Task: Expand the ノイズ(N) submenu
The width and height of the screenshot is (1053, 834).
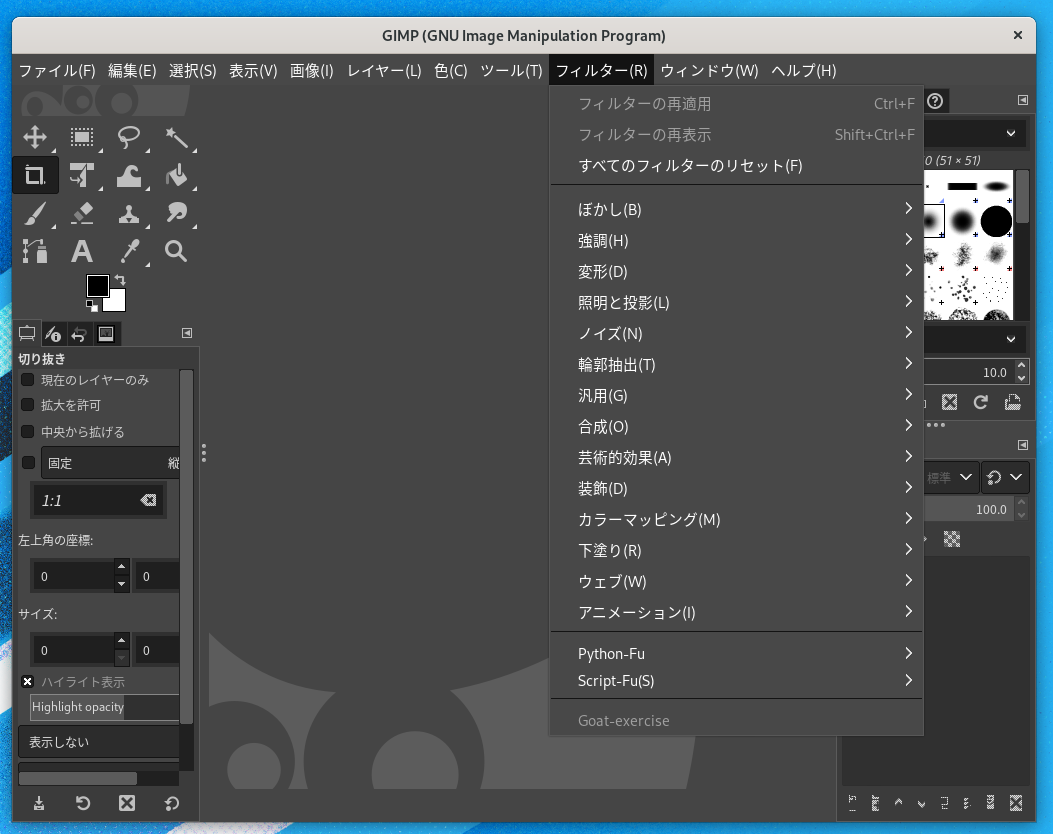Action: click(736, 333)
